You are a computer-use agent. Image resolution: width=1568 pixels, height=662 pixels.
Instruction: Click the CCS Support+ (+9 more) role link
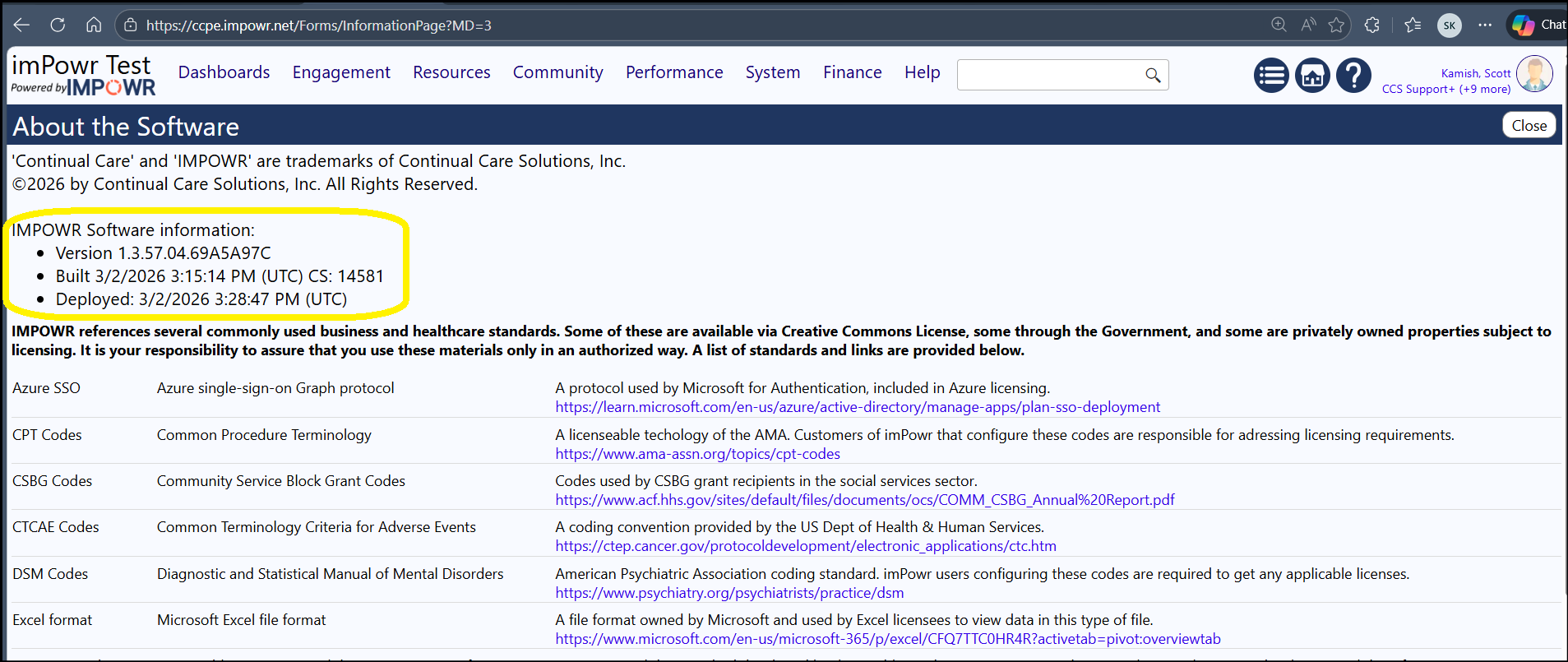click(x=1446, y=89)
